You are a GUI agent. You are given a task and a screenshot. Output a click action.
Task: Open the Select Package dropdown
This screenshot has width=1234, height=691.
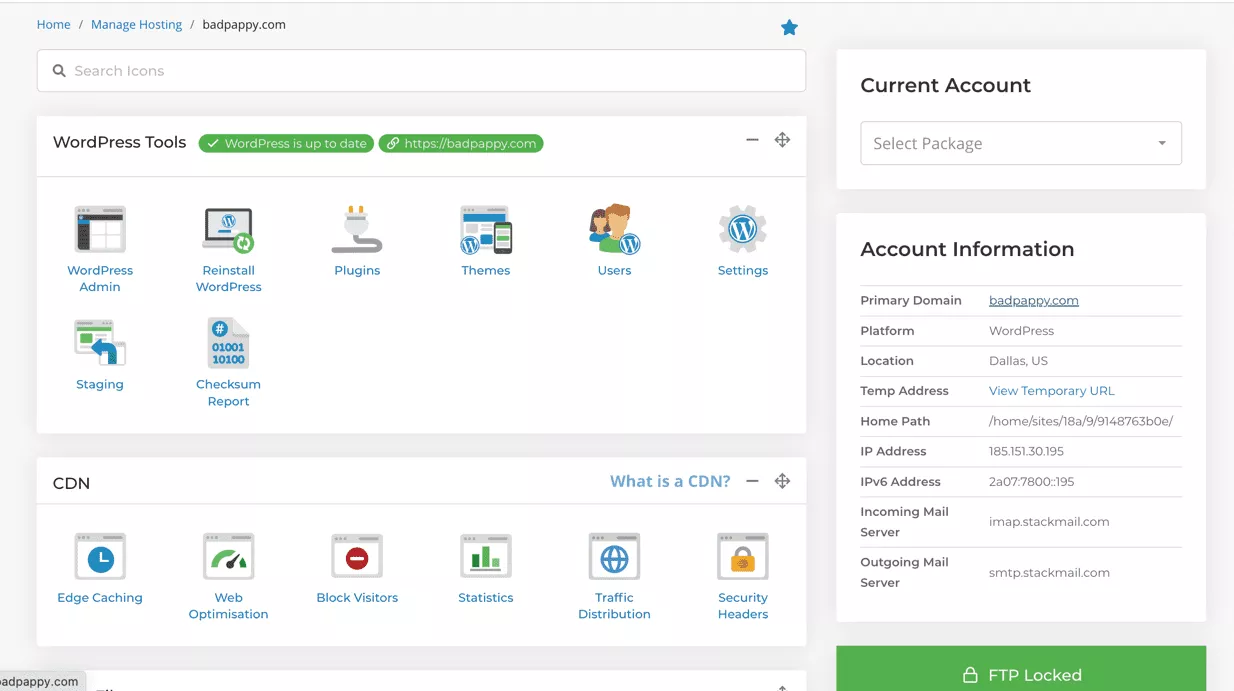[1021, 143]
